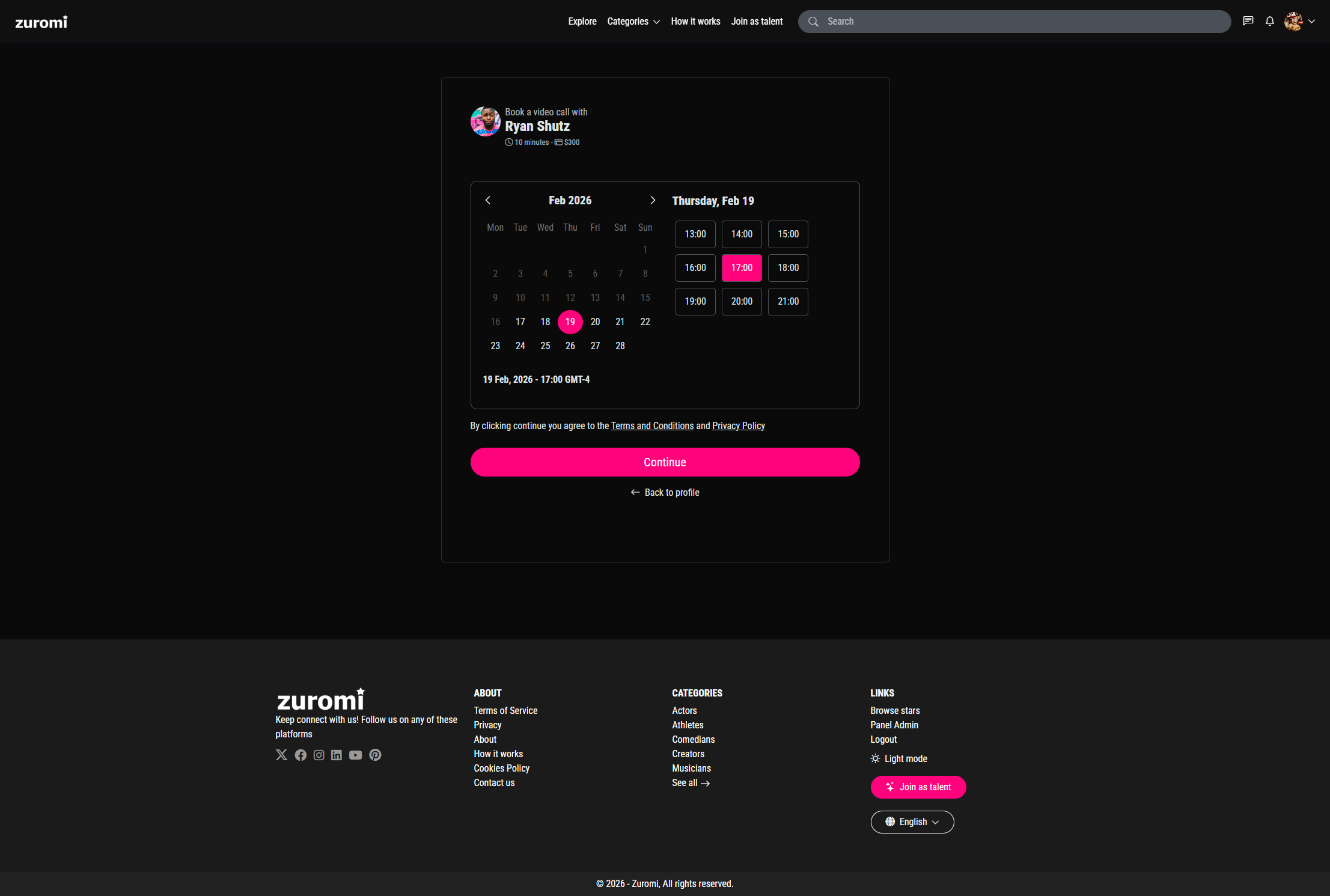The image size is (1330, 896).
Task: Open the Instagram social icon
Action: point(319,755)
